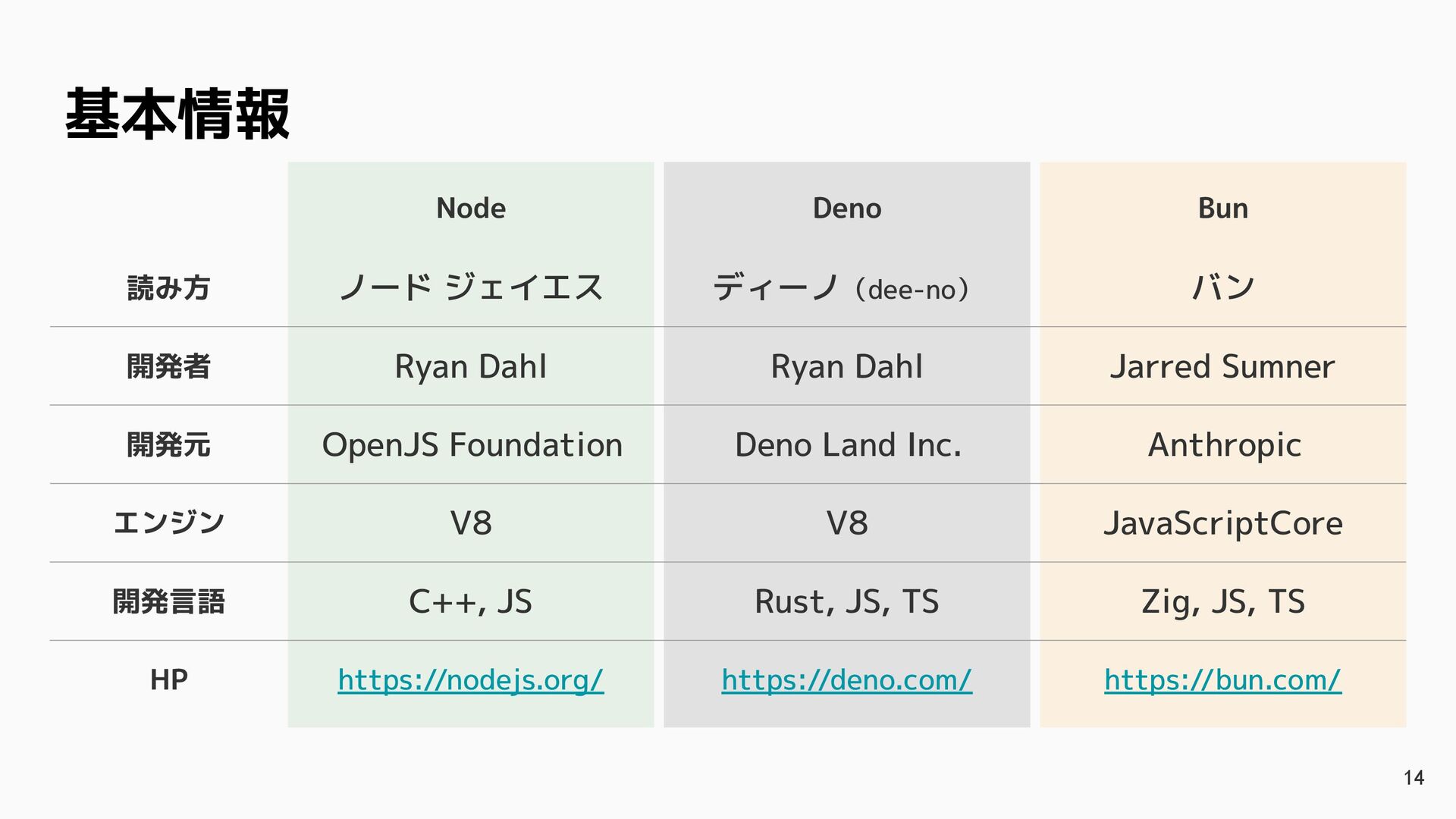The width and height of the screenshot is (1456, 819).
Task: Open the nodejs.org homepage link
Action: tap(470, 679)
